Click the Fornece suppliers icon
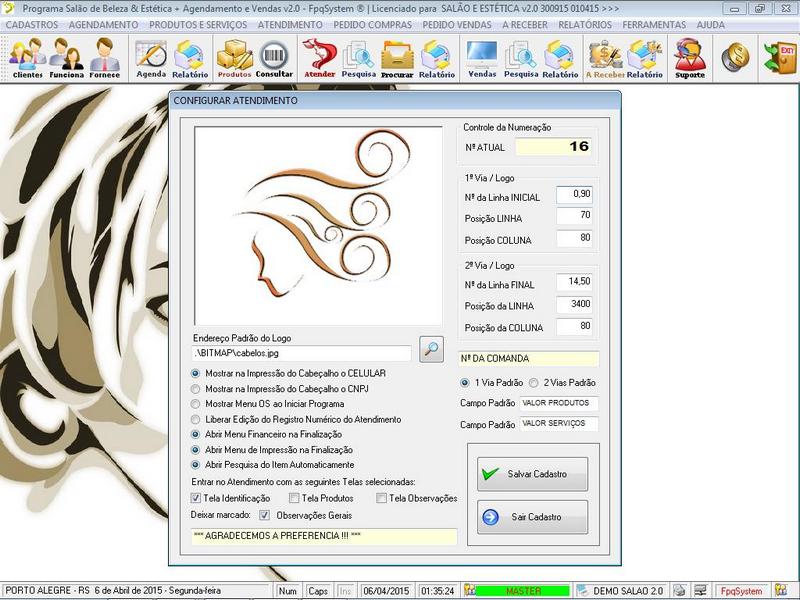The height and width of the screenshot is (600, 800). pyautogui.click(x=103, y=58)
